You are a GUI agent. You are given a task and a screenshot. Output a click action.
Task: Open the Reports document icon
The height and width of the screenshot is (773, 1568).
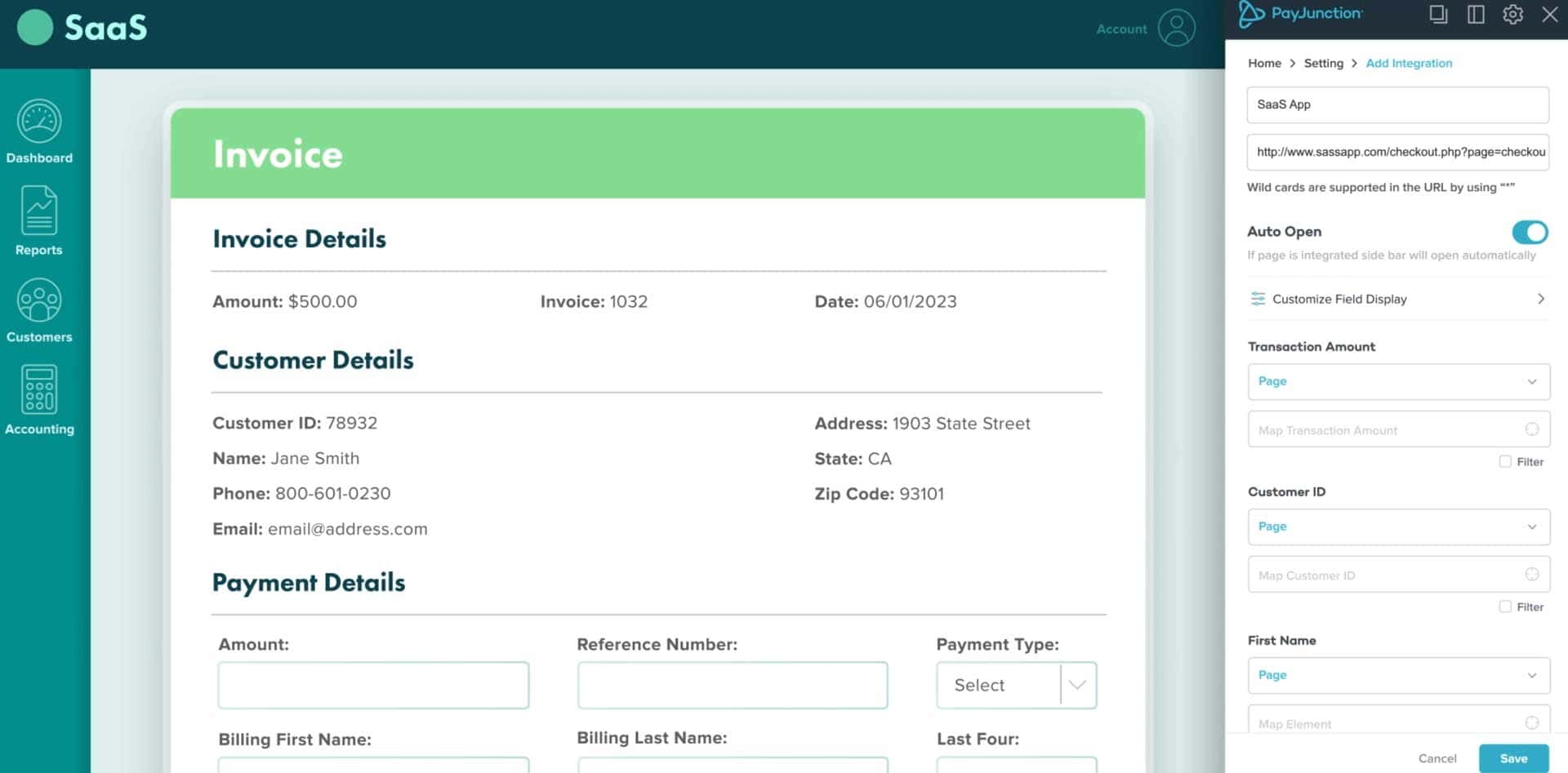point(39,210)
